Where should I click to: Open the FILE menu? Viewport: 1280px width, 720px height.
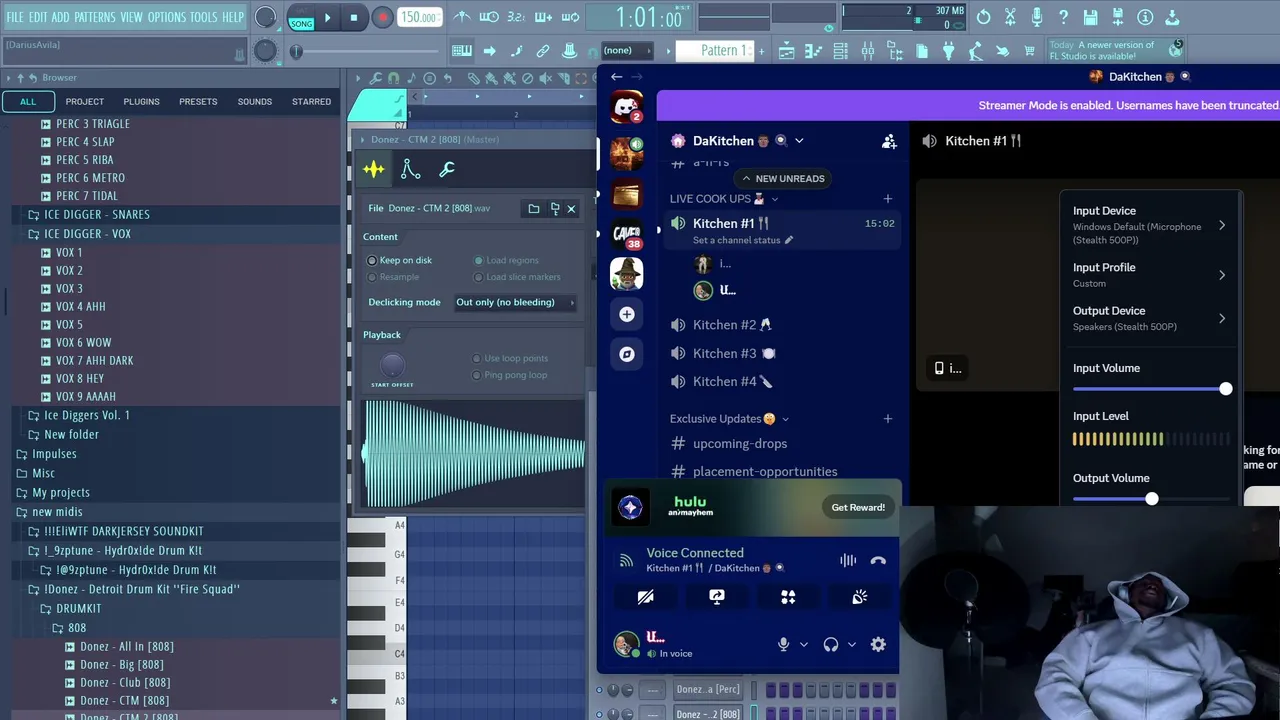15,17
